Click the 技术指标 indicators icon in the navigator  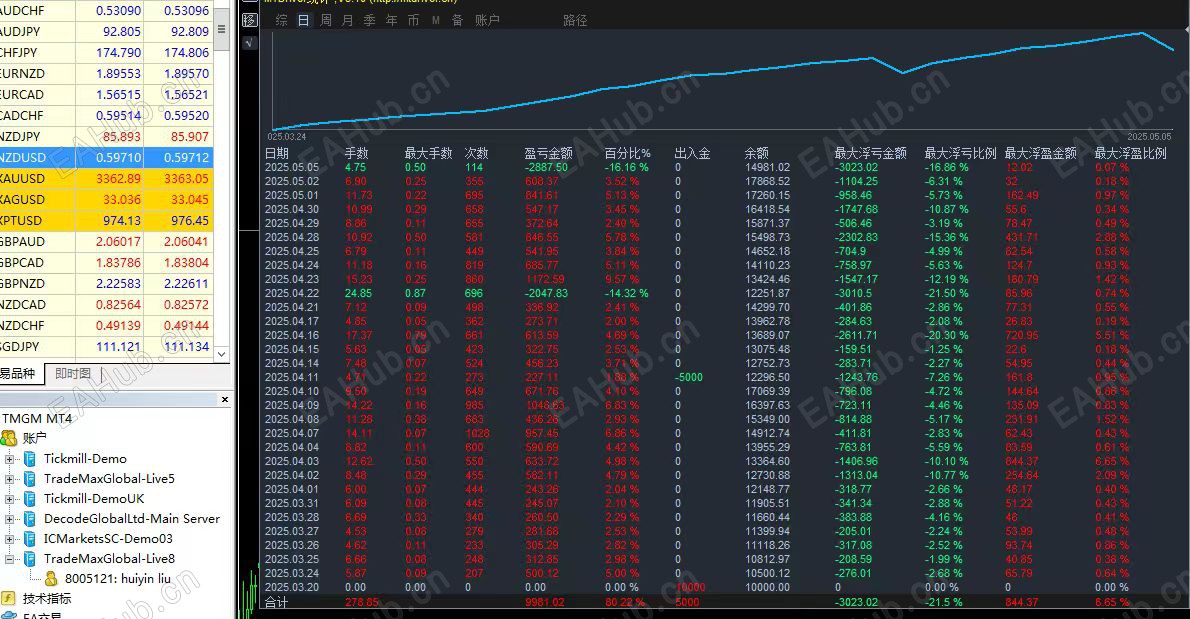pyautogui.click(x=8, y=597)
